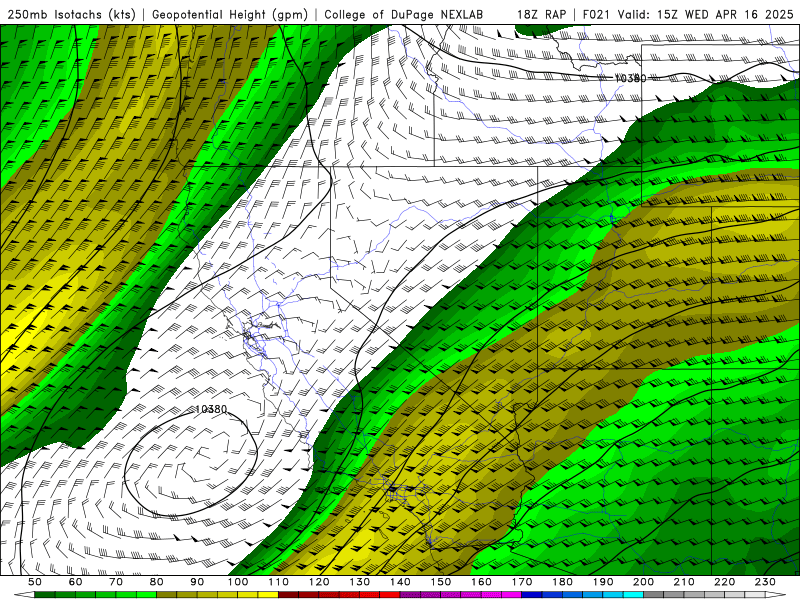Click the purple swatch starting at 140
The height and width of the screenshot is (600, 800).
410,595
